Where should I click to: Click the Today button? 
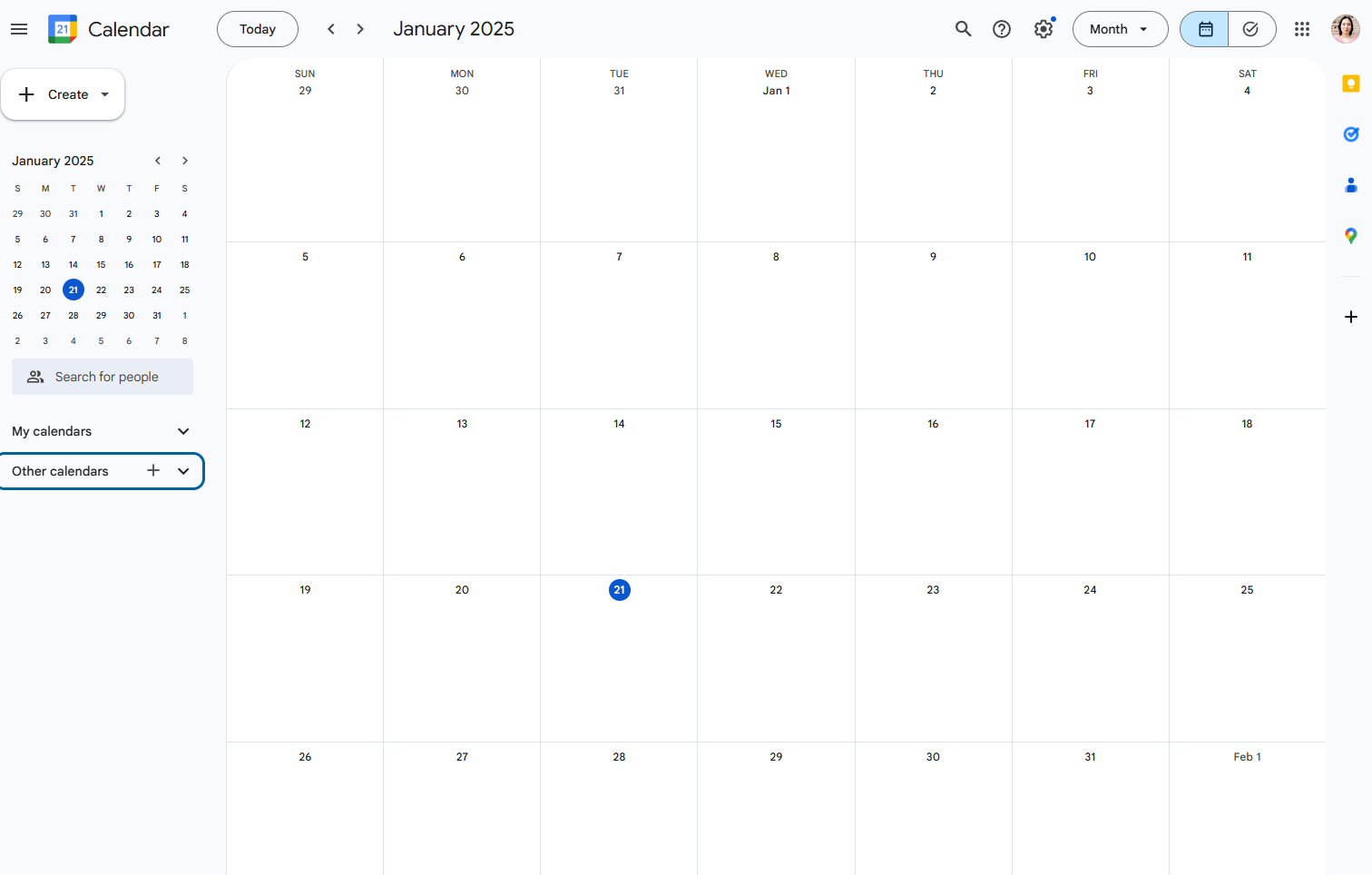point(257,28)
